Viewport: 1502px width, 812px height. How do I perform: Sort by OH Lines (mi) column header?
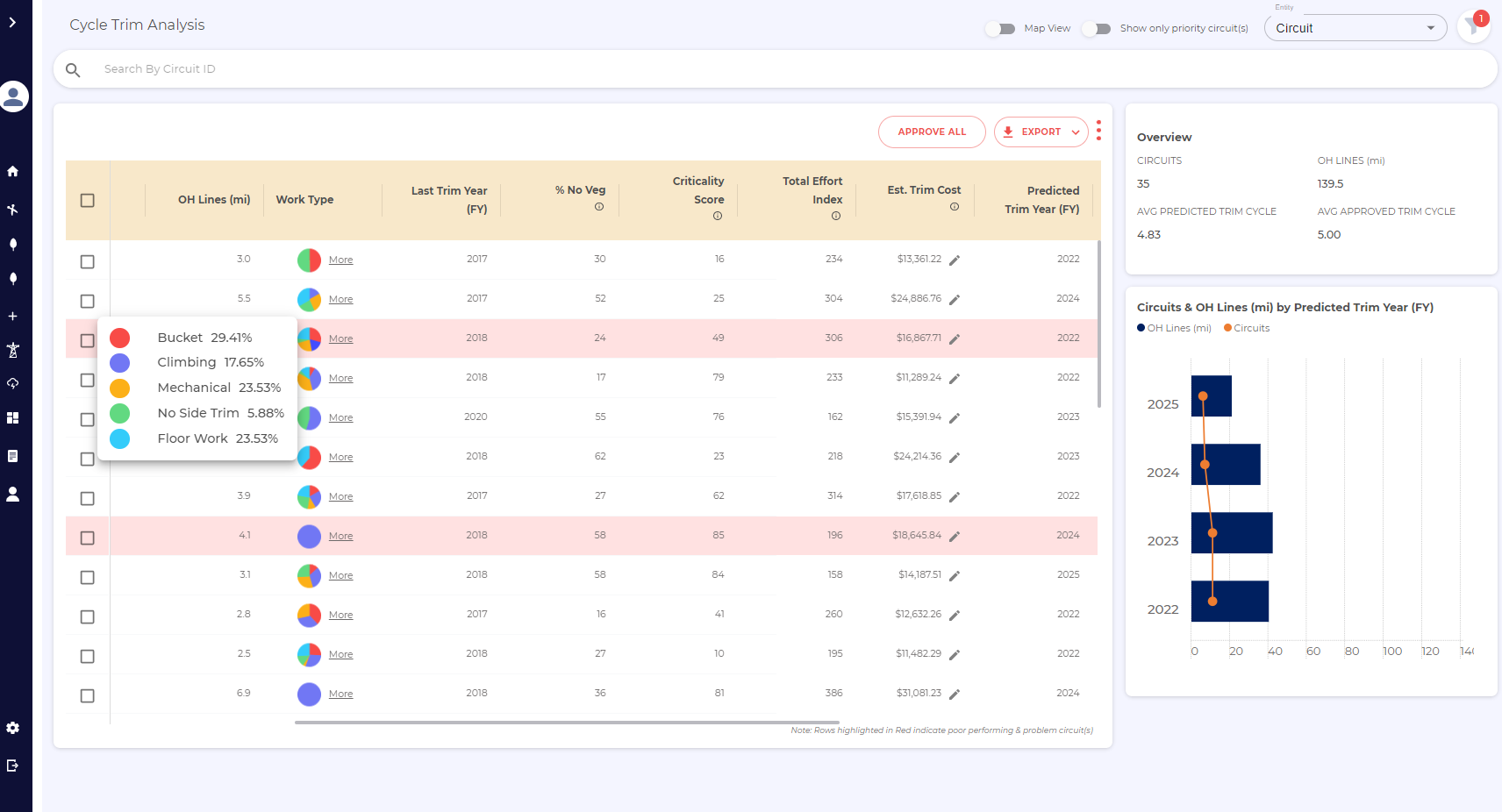pyautogui.click(x=214, y=200)
